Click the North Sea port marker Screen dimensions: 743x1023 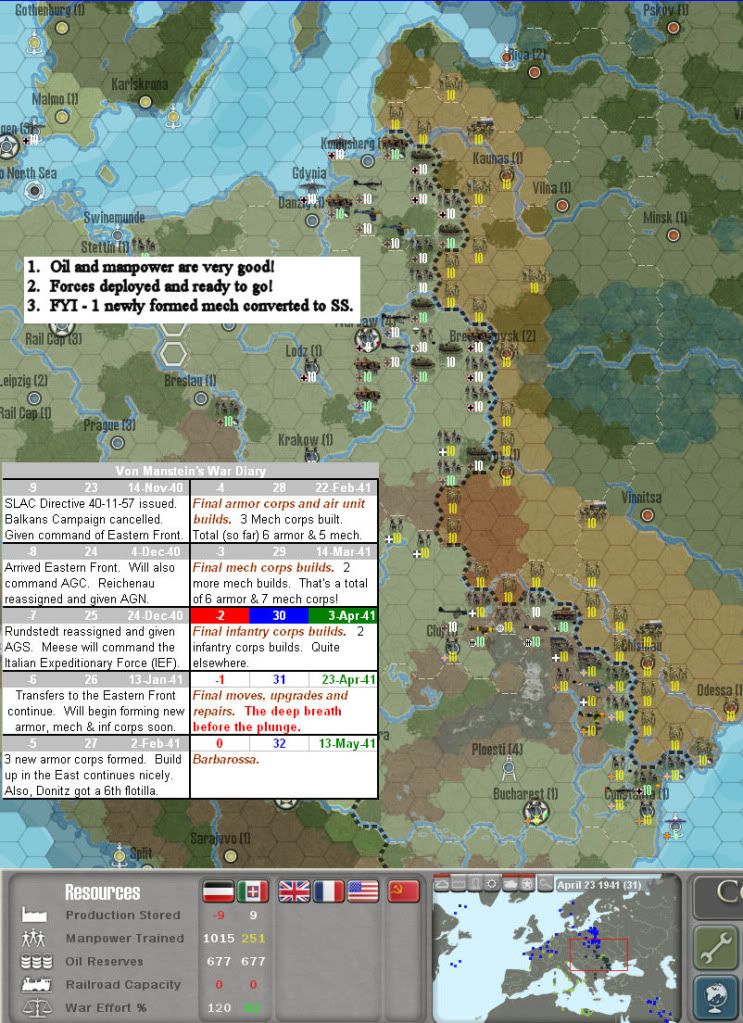tap(34, 191)
